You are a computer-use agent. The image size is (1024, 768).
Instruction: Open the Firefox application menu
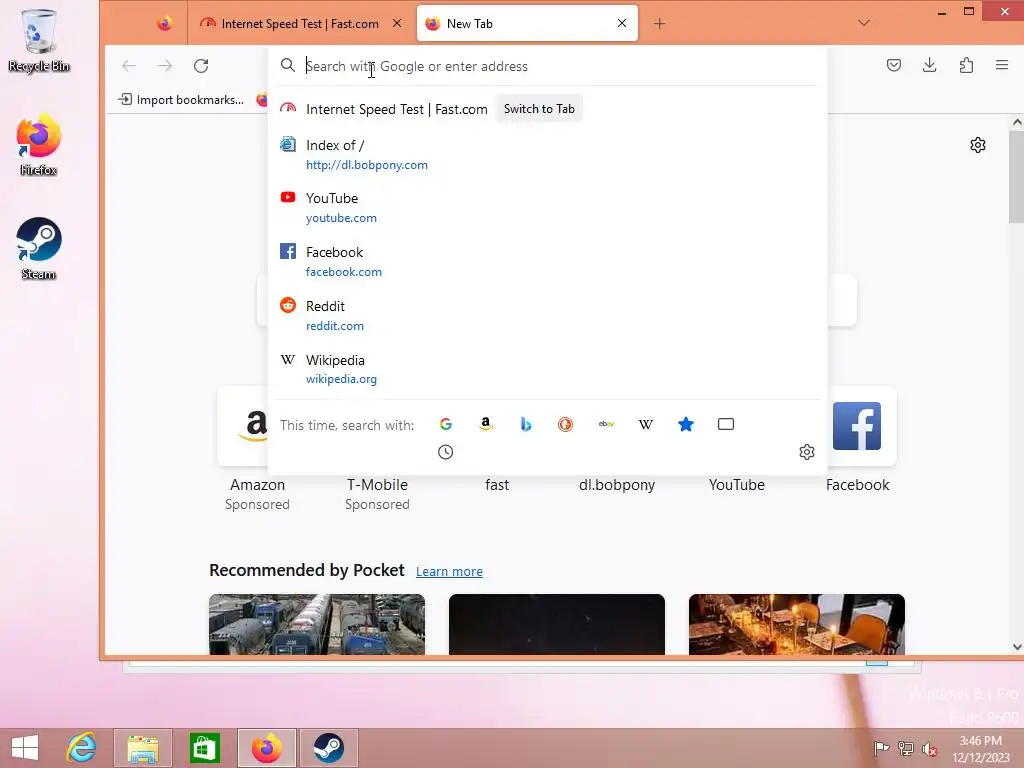tap(1002, 65)
